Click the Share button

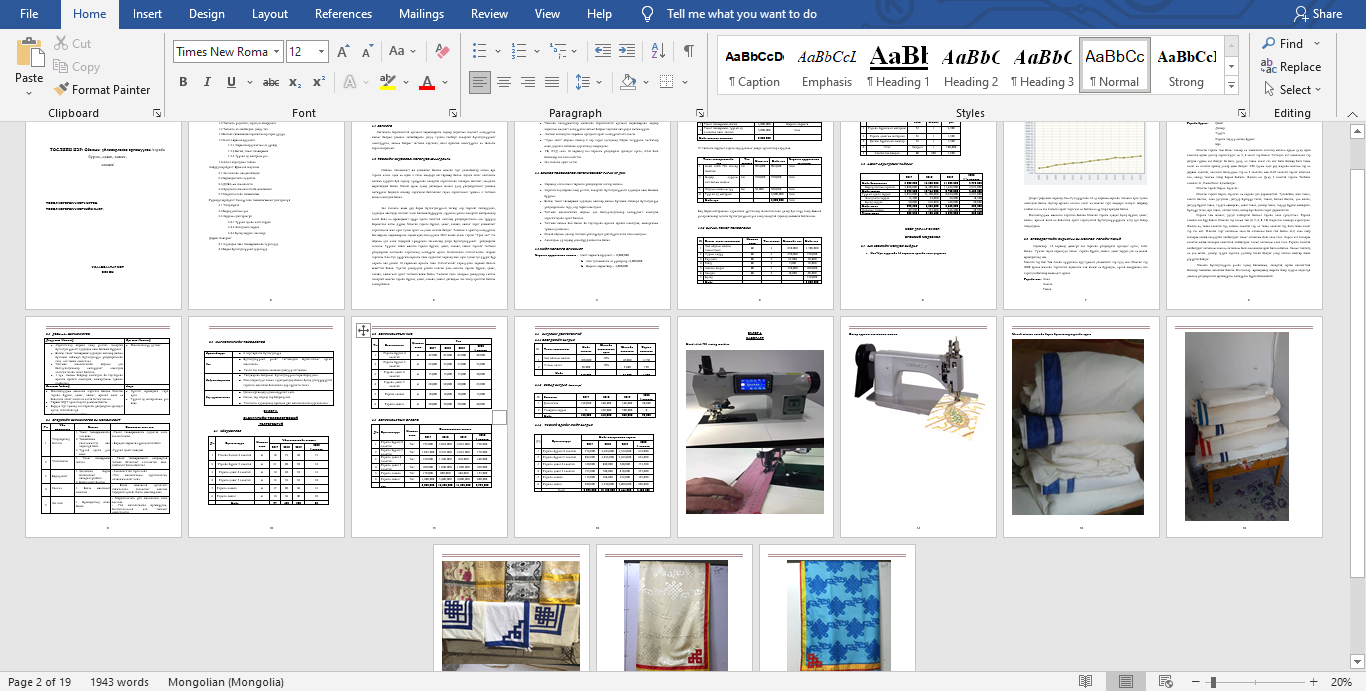point(1317,14)
